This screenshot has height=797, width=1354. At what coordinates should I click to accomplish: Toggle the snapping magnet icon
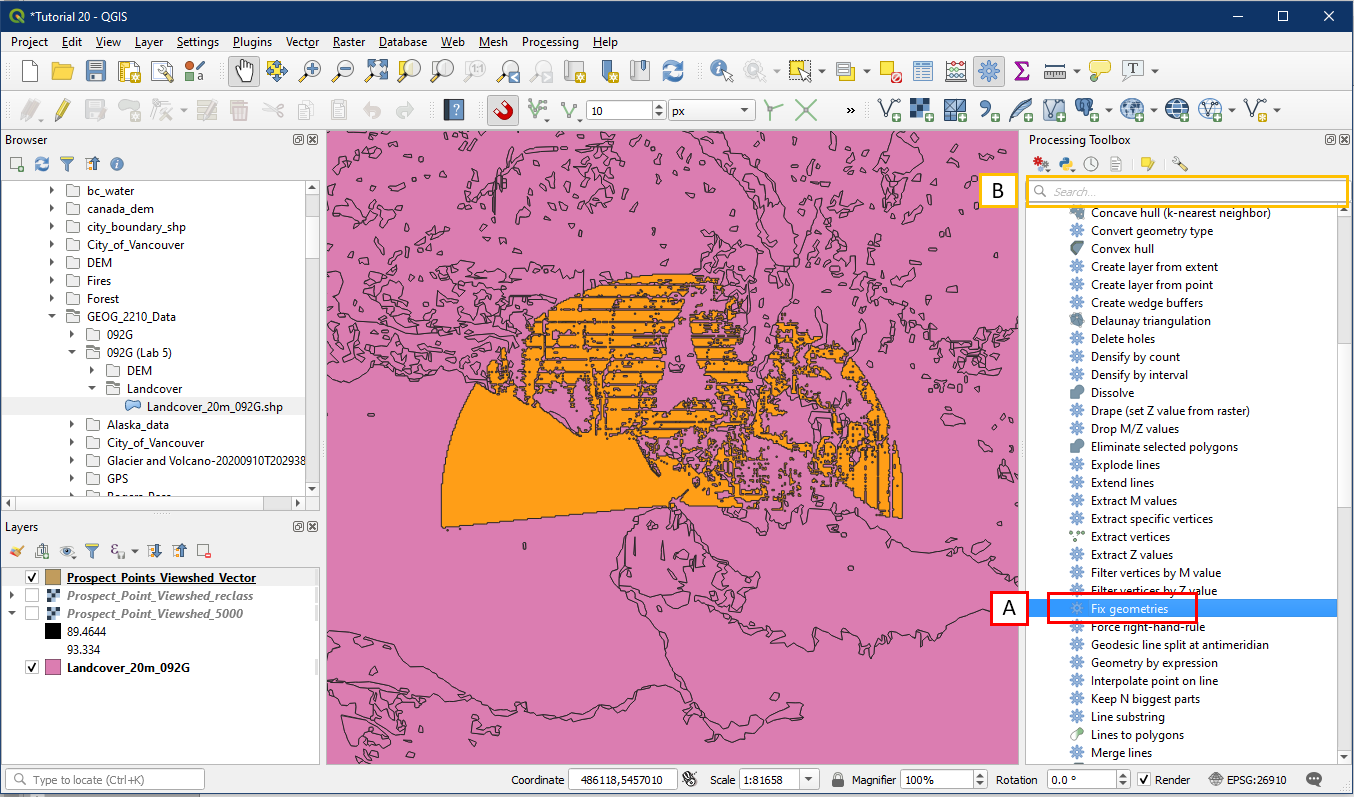pyautogui.click(x=503, y=110)
